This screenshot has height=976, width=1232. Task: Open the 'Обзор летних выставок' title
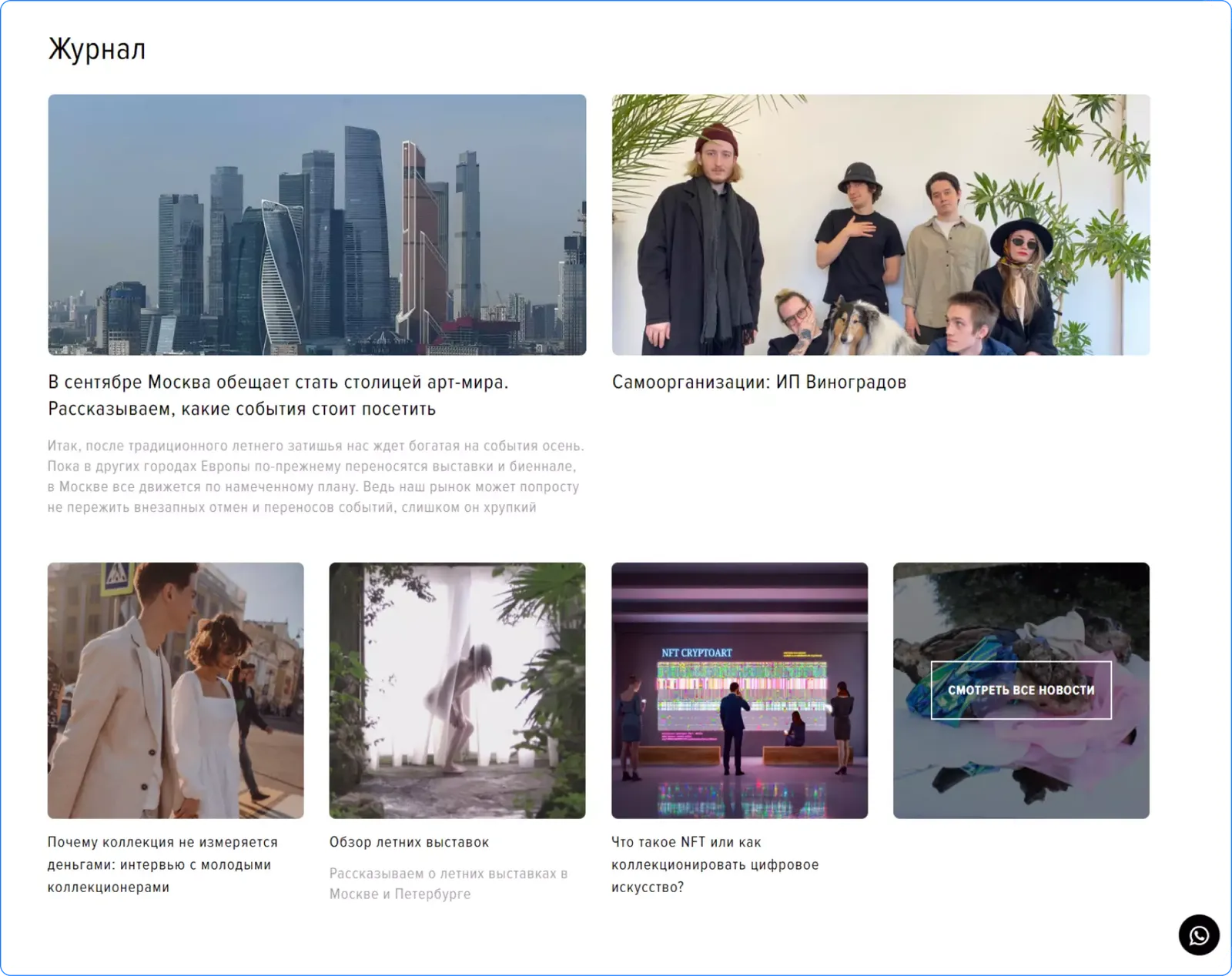[x=409, y=842]
